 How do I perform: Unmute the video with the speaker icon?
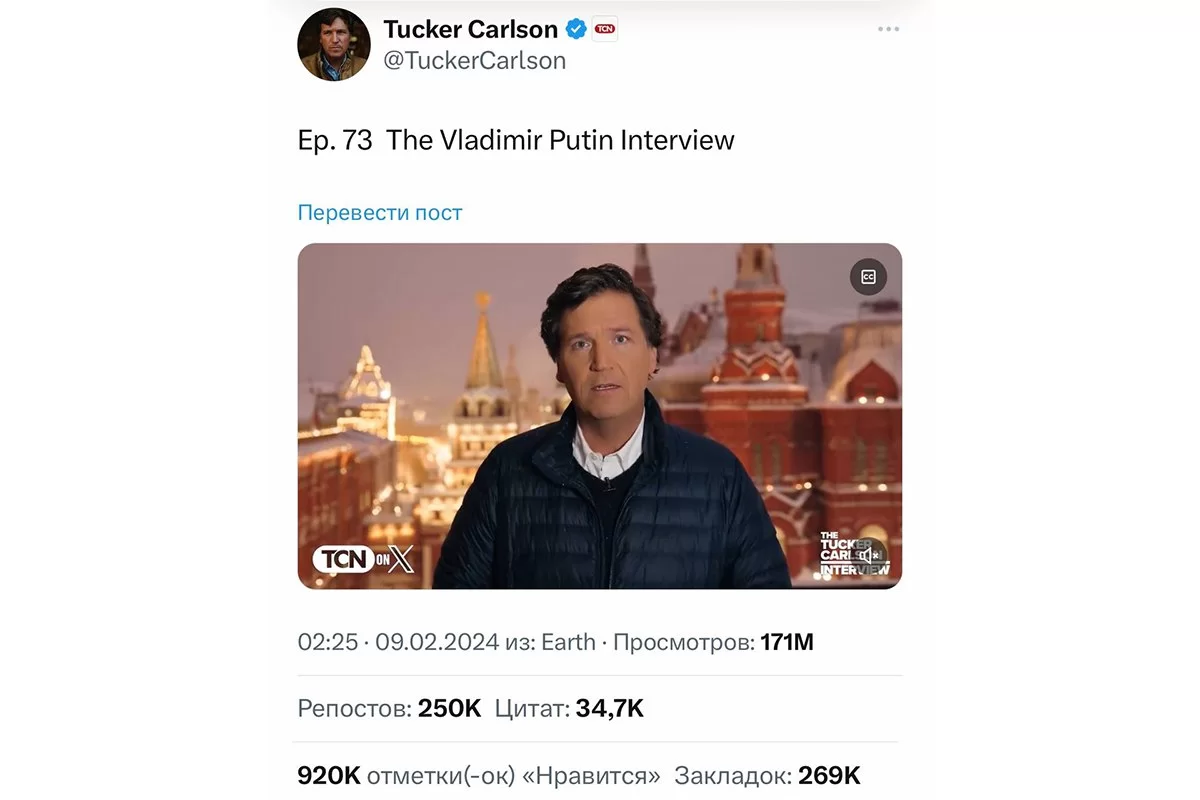(x=874, y=555)
